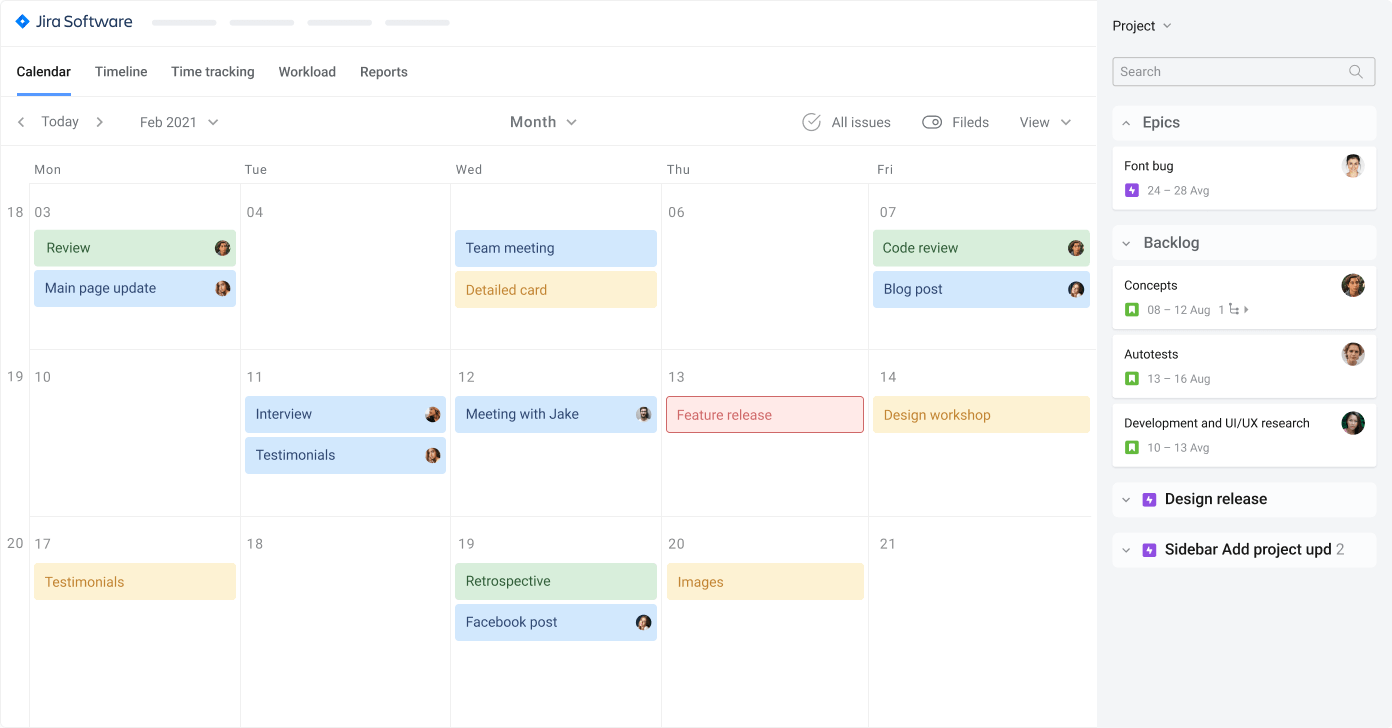The width and height of the screenshot is (1392, 728).
Task: Open the Month view dropdown
Action: coord(542,121)
